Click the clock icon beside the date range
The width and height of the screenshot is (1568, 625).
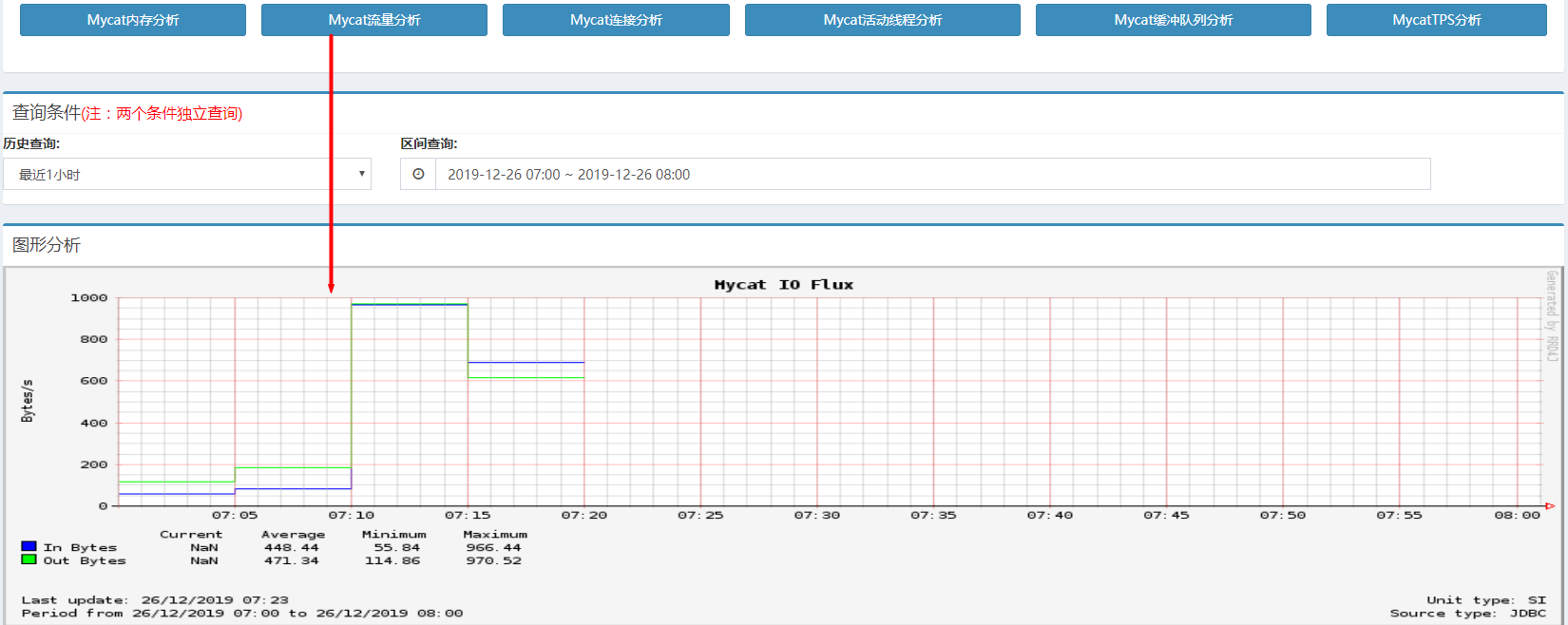[x=418, y=174]
